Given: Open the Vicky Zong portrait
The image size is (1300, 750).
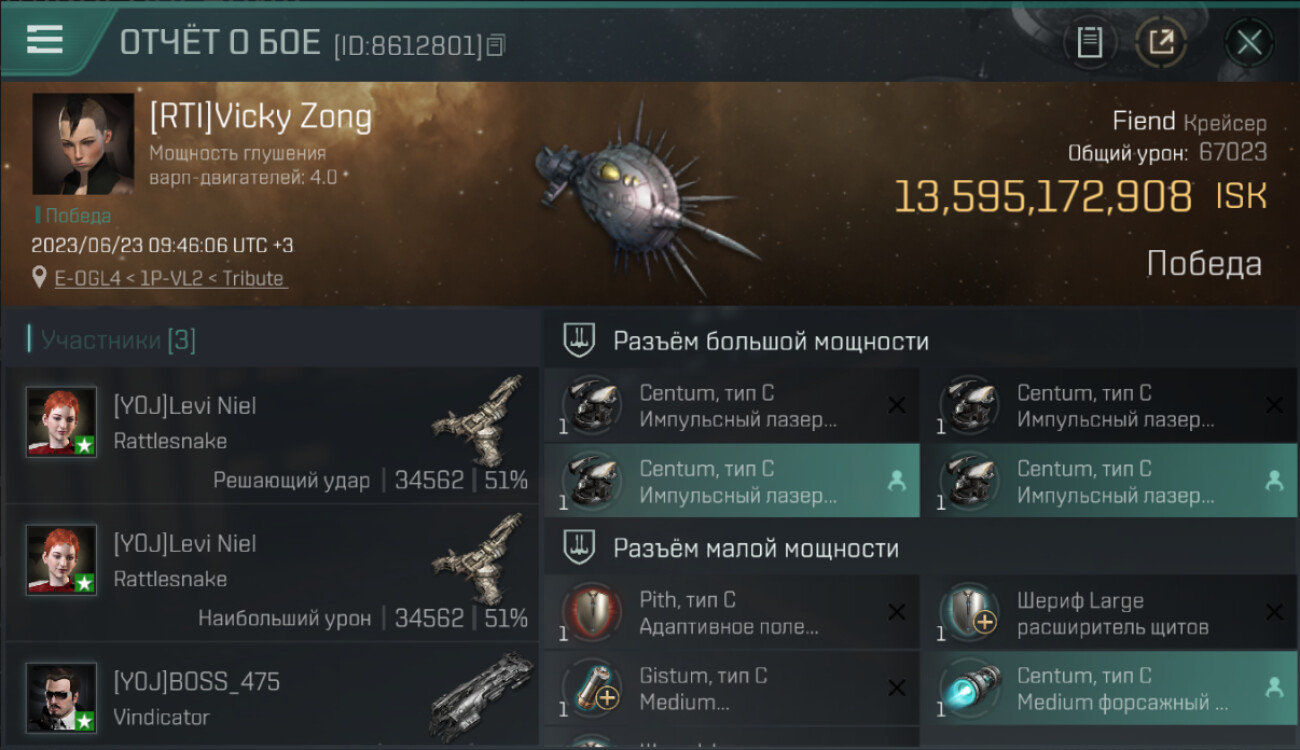Looking at the screenshot, I should 83,144.
